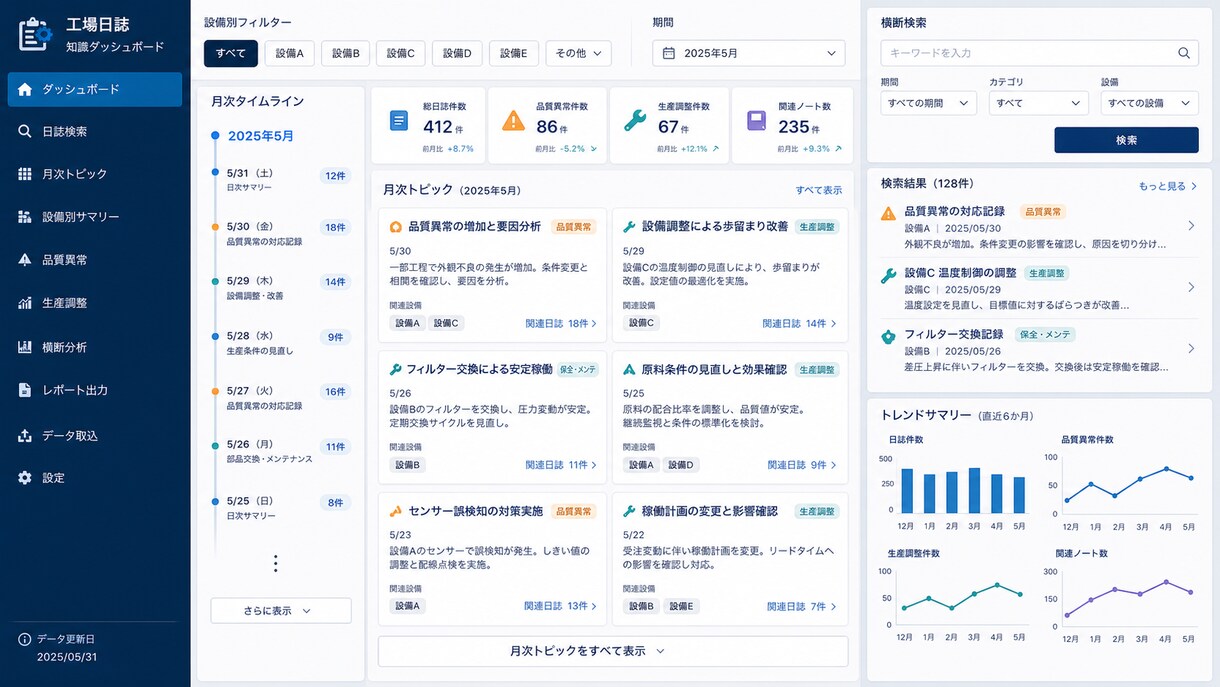This screenshot has height=687, width=1220.
Task: Open 品質異常 sidebar page
Action: click(95, 260)
